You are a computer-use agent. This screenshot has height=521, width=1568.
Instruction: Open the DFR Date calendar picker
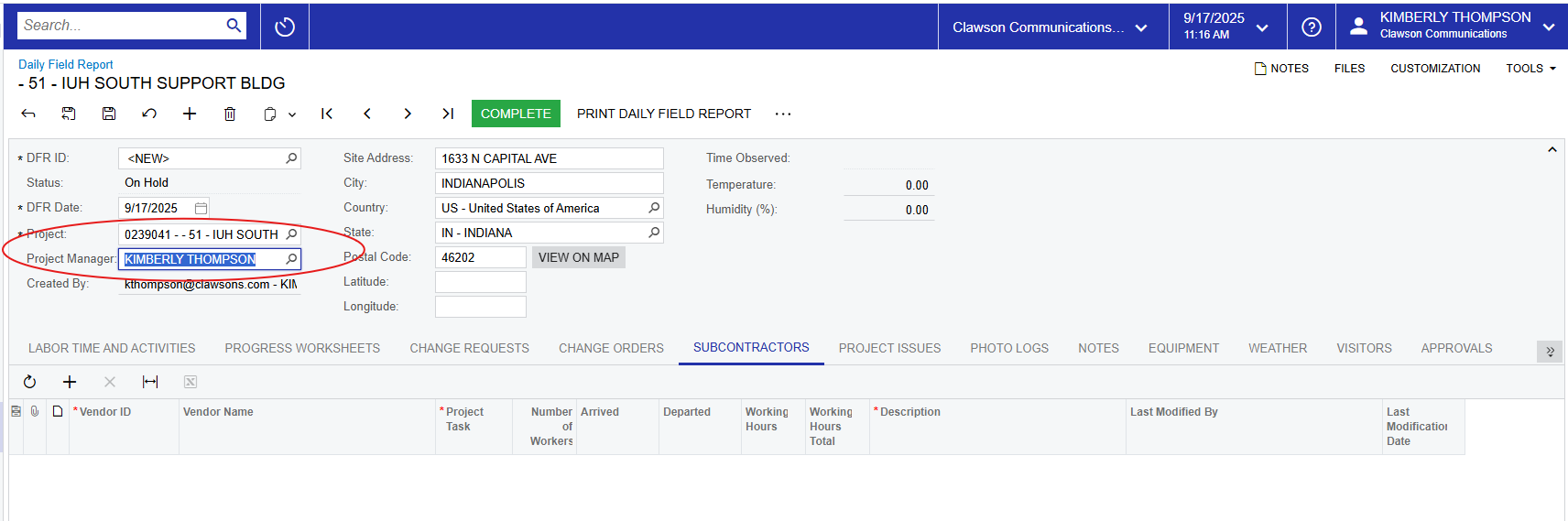click(201, 208)
